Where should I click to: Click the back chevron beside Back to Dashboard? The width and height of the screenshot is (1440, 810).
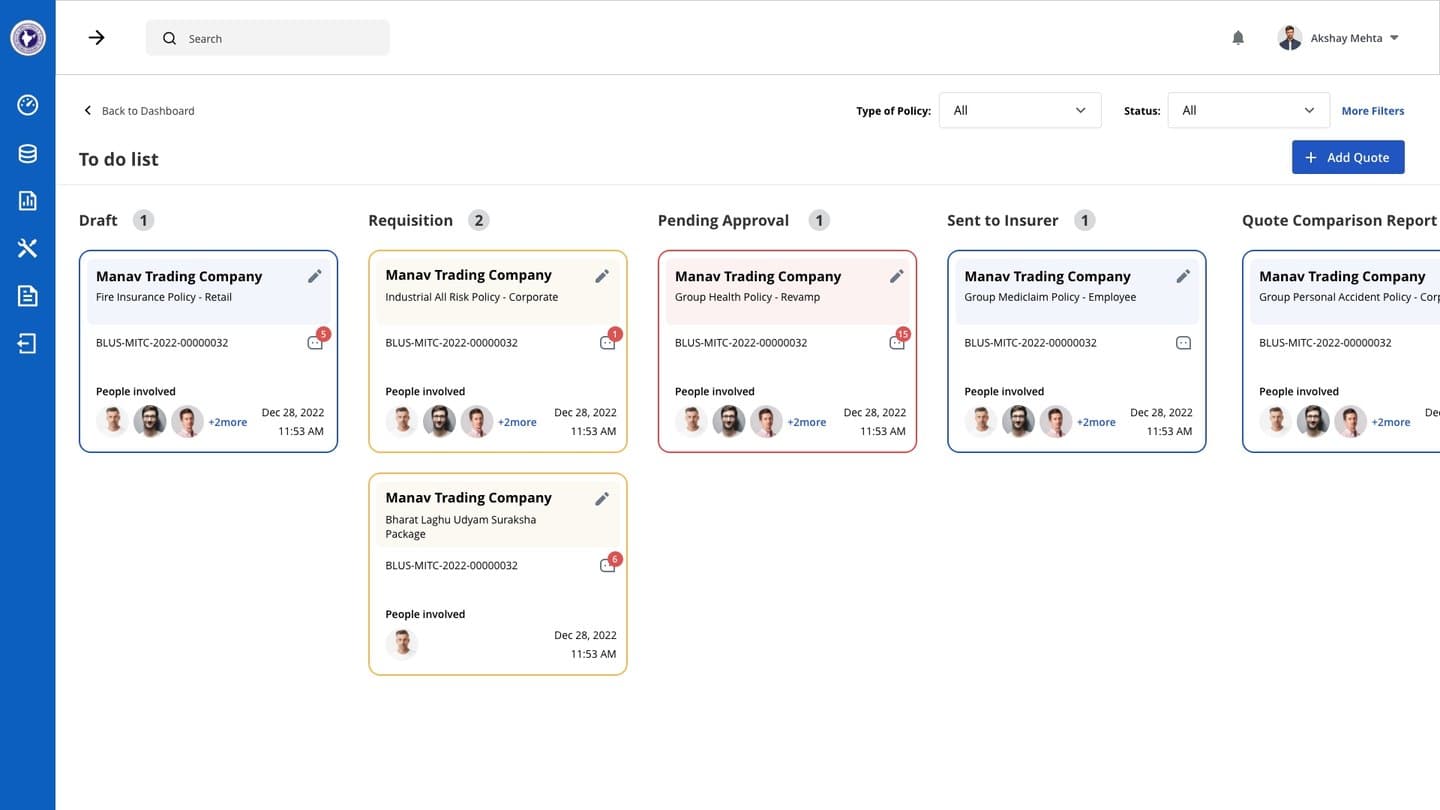tap(87, 111)
